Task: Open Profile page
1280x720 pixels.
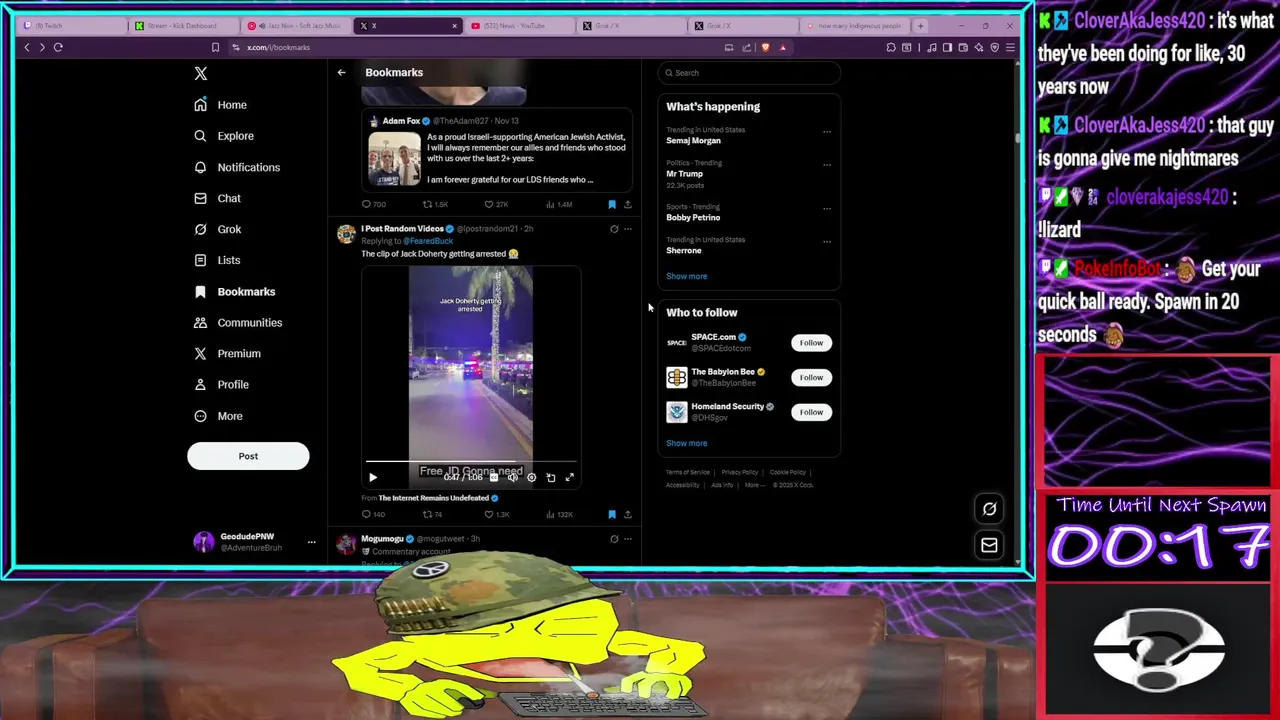Action: [x=221, y=384]
